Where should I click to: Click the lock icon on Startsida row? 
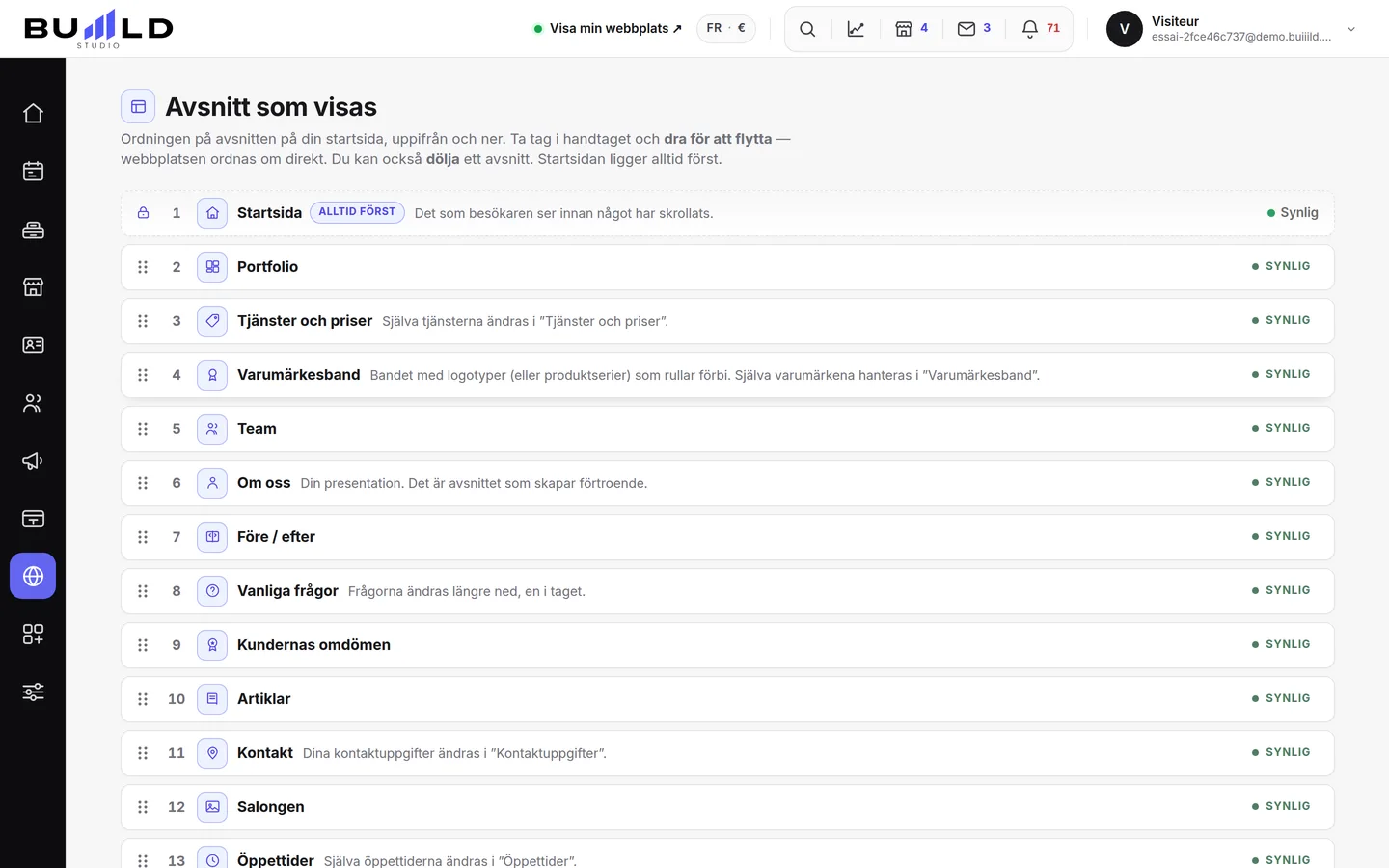143,213
